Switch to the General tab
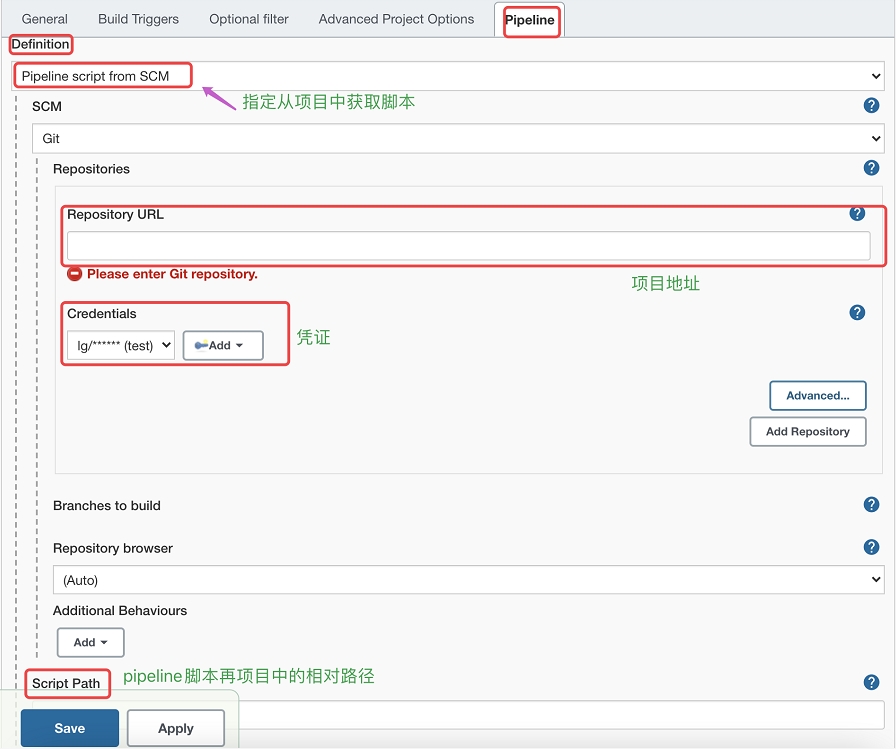The image size is (896, 749). point(45,19)
